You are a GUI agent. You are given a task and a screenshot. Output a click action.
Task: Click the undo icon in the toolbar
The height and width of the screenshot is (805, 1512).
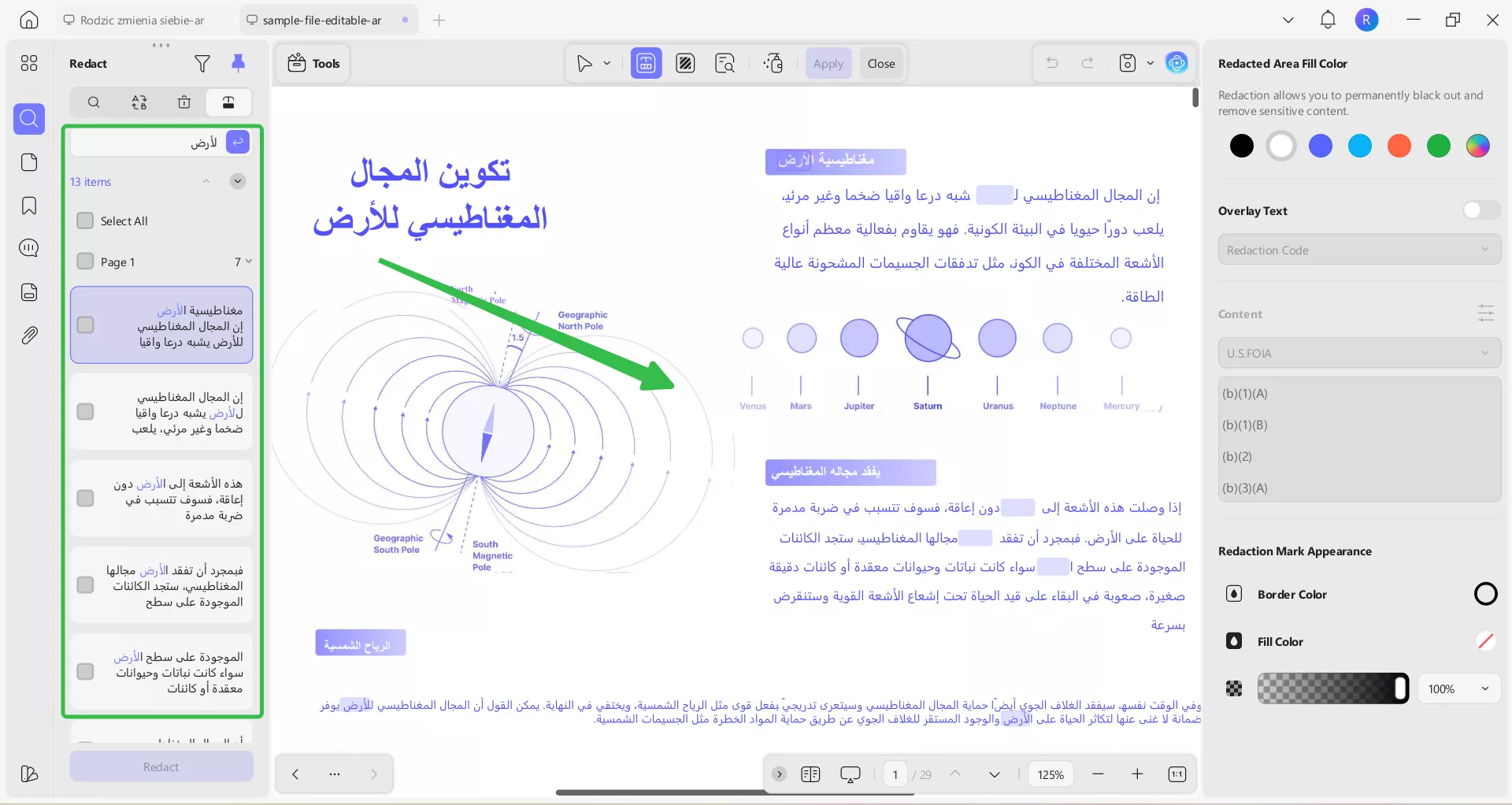click(x=1053, y=62)
